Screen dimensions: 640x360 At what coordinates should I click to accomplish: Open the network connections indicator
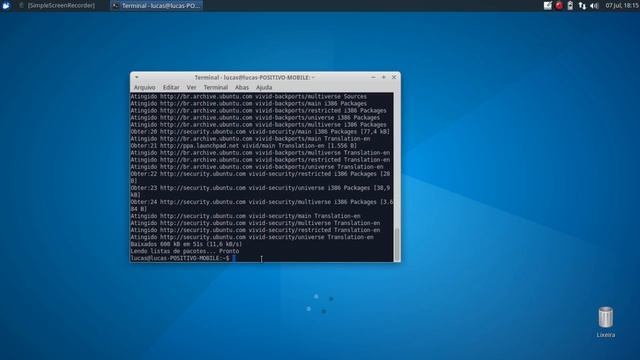coord(582,5)
